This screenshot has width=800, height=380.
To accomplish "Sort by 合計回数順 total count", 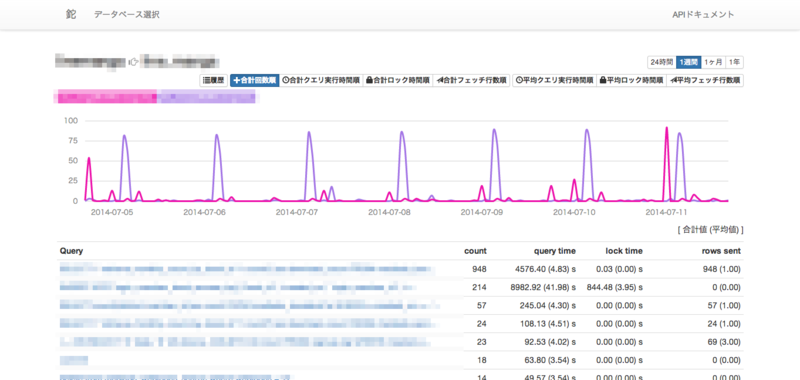I will pyautogui.click(x=255, y=80).
